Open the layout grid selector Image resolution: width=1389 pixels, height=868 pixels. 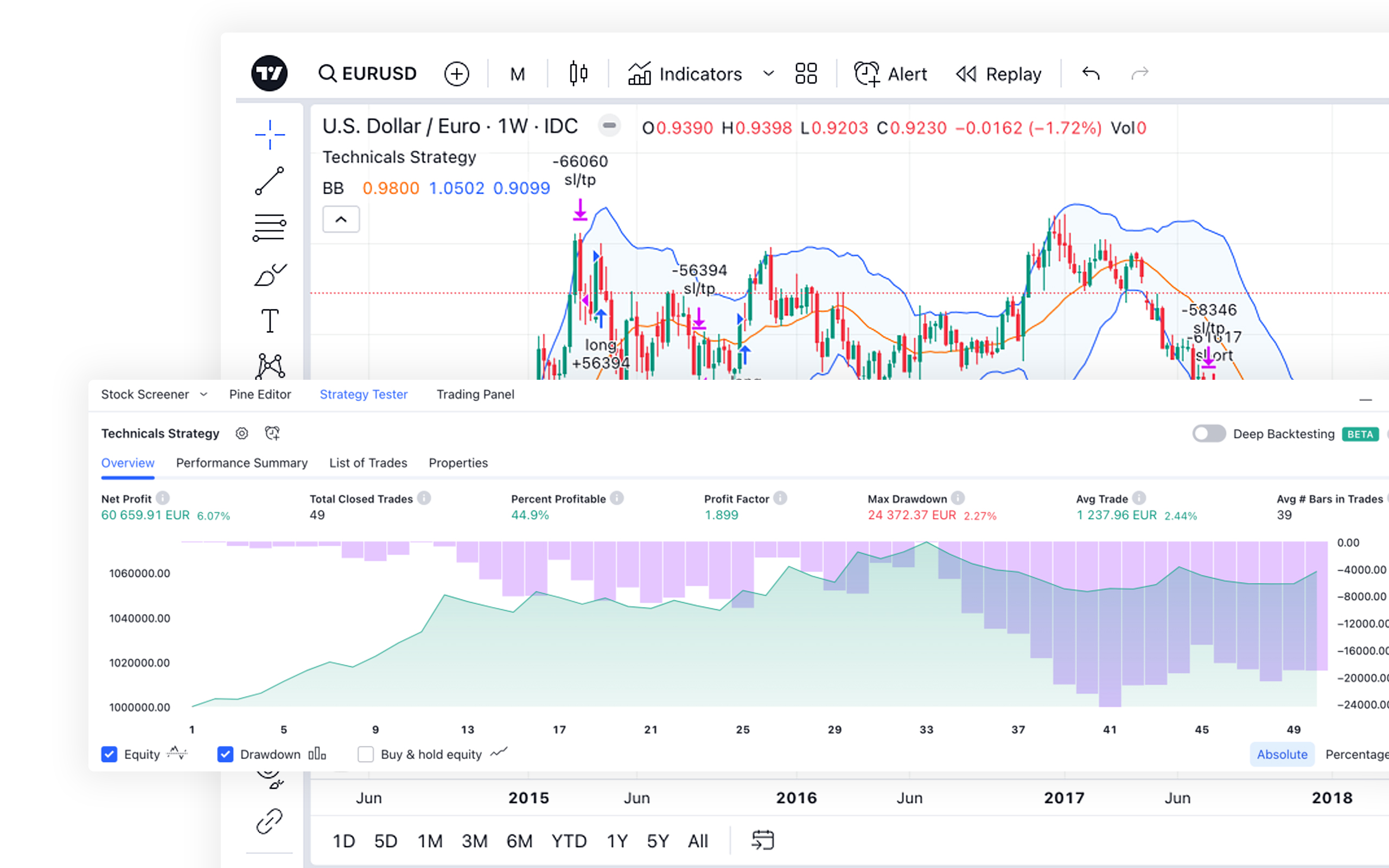pyautogui.click(x=806, y=73)
